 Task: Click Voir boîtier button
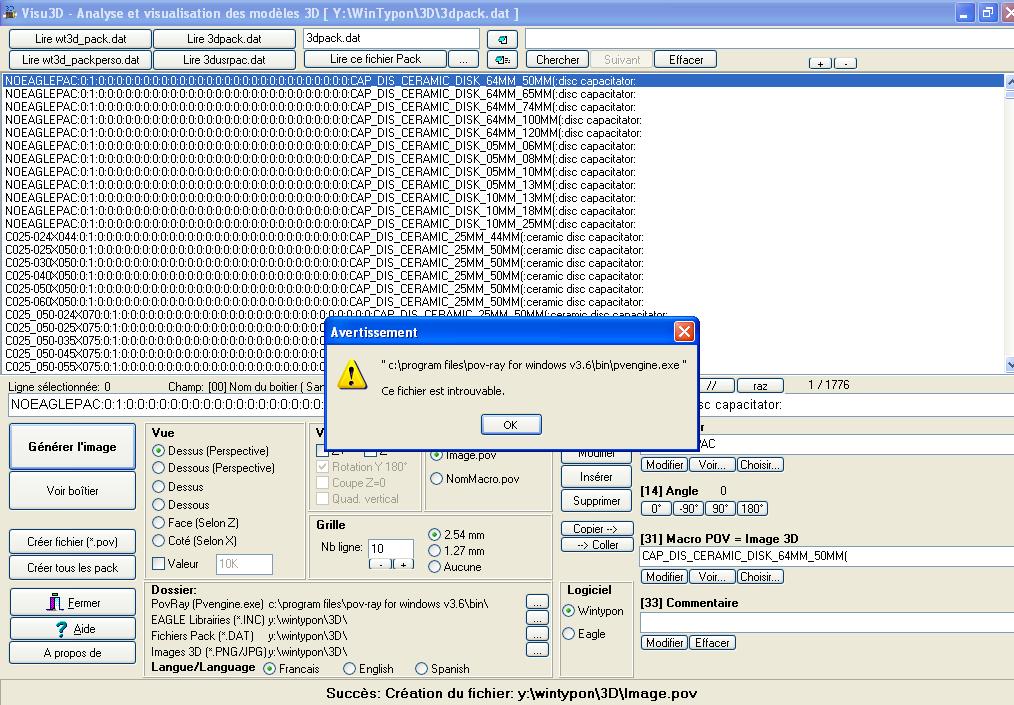pos(72,491)
